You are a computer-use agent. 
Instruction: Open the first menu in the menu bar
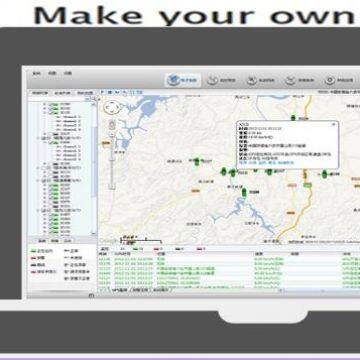[x=37, y=73]
